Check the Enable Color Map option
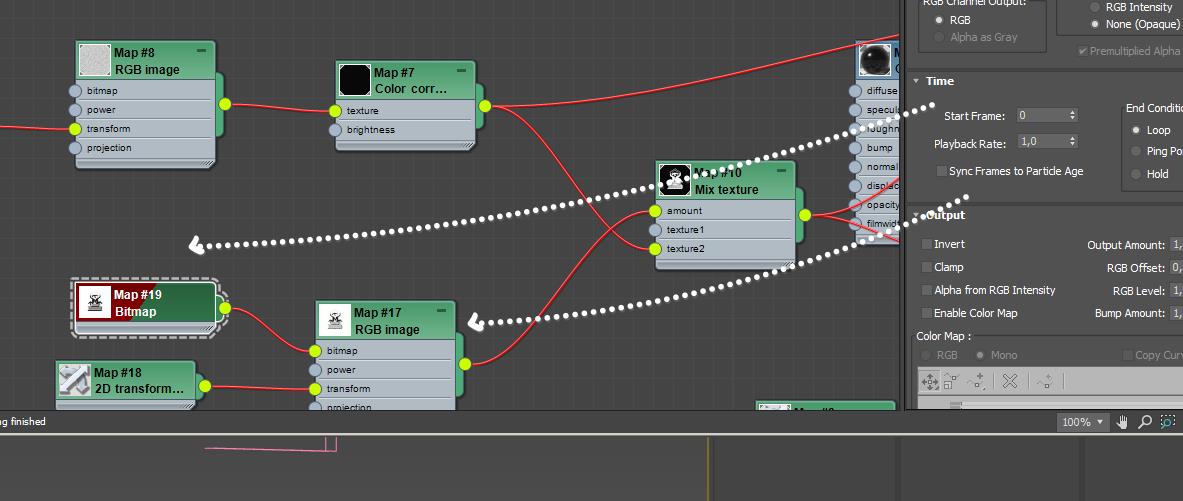Screen dimensions: 1183x501 pyautogui.click(x=926, y=313)
